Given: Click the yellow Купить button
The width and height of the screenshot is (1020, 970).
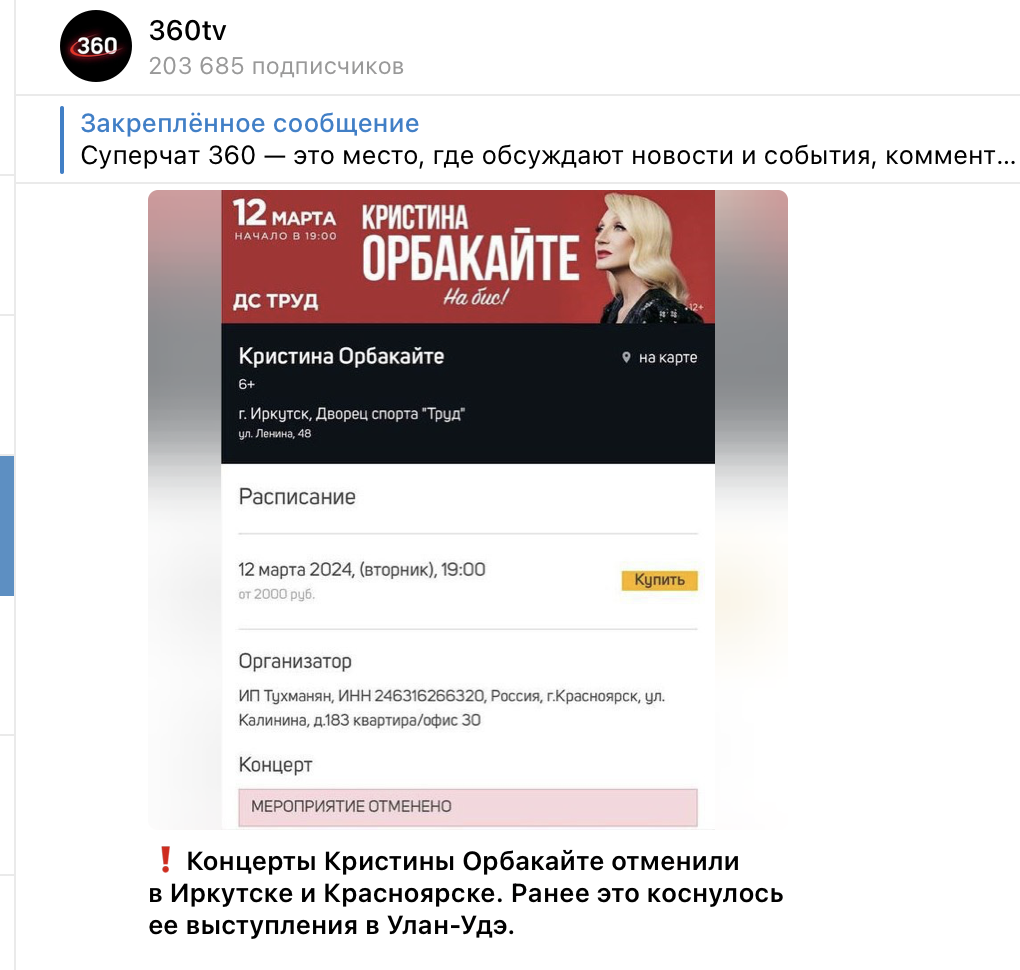Looking at the screenshot, I should coord(660,580).
